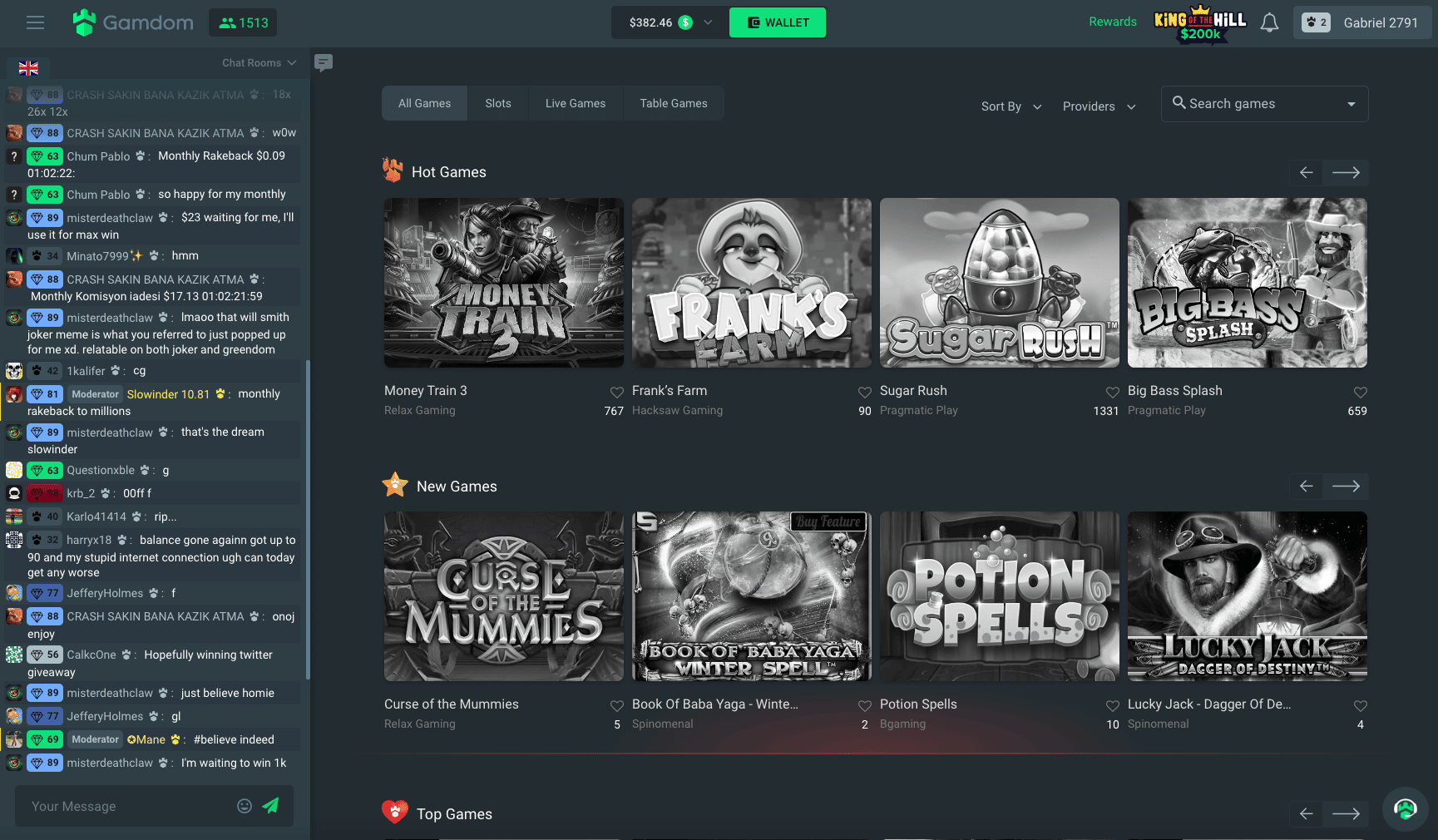Click CalkcOne username in chat

(91, 655)
